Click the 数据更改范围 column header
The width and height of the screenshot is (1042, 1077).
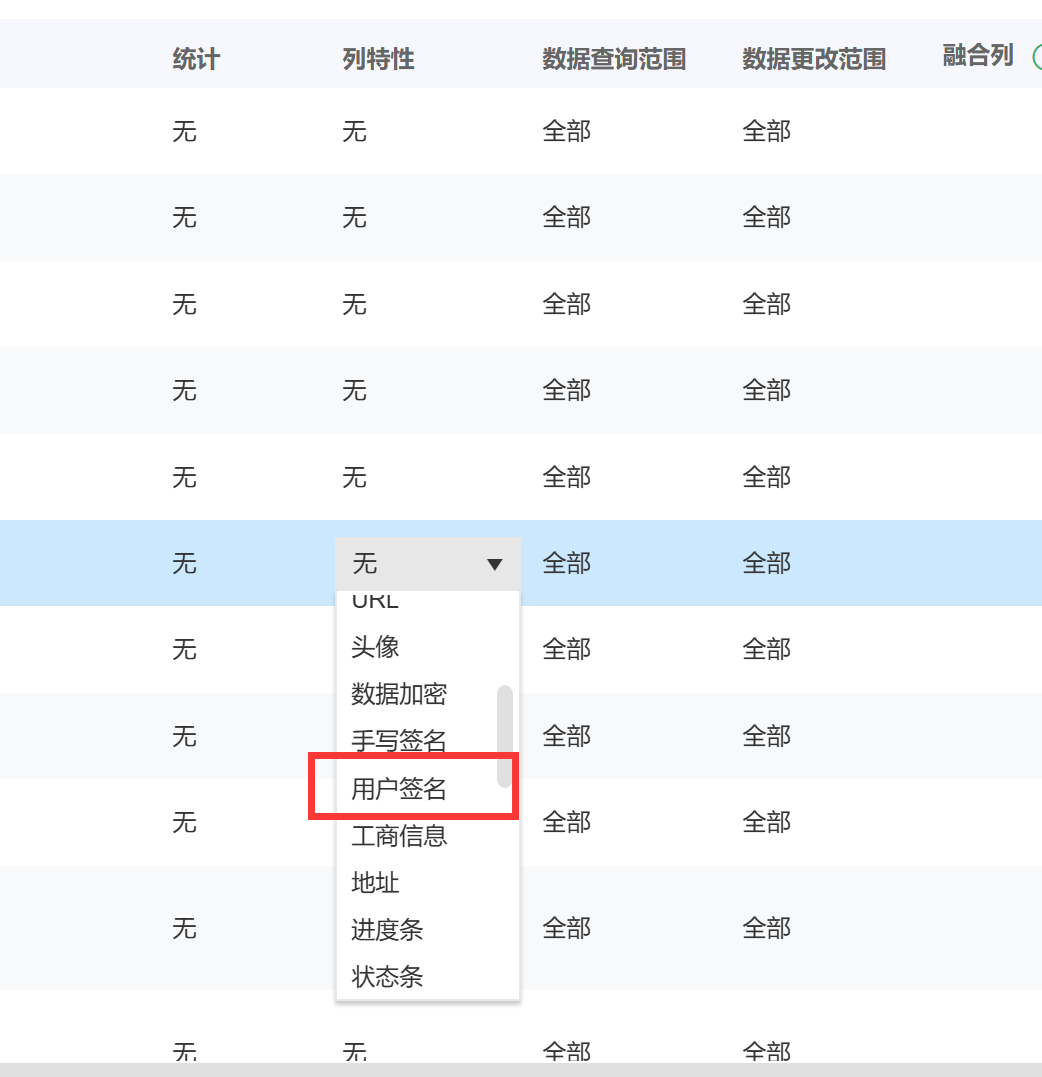point(814,59)
